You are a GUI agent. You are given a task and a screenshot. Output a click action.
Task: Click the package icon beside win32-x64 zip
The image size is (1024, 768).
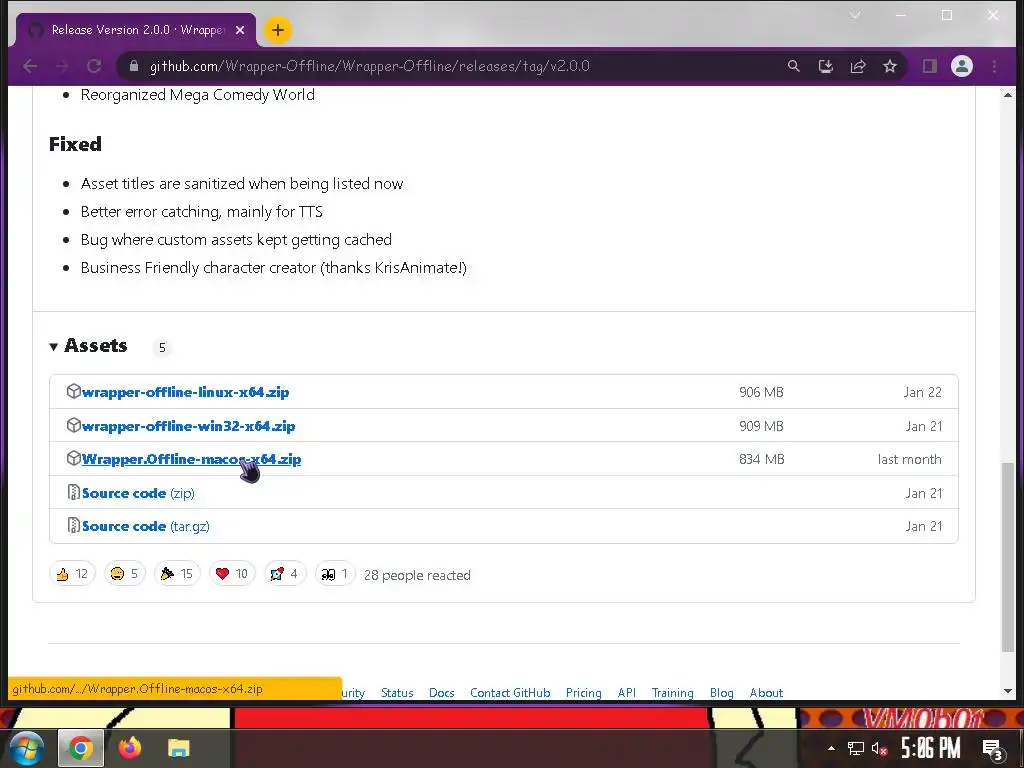point(73,425)
